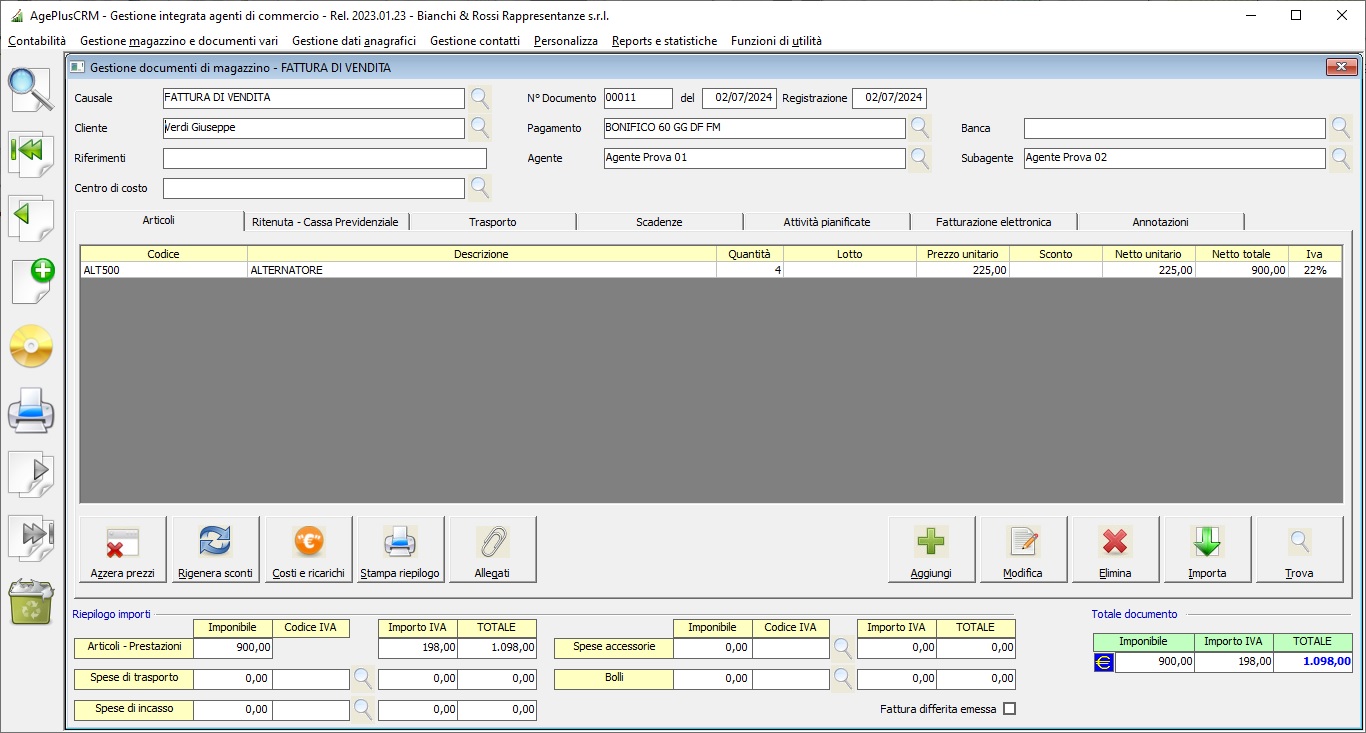Screen dimensions: 1366x733
Task: Click the euro currency icon in Totale documento
Action: (x=1104, y=661)
